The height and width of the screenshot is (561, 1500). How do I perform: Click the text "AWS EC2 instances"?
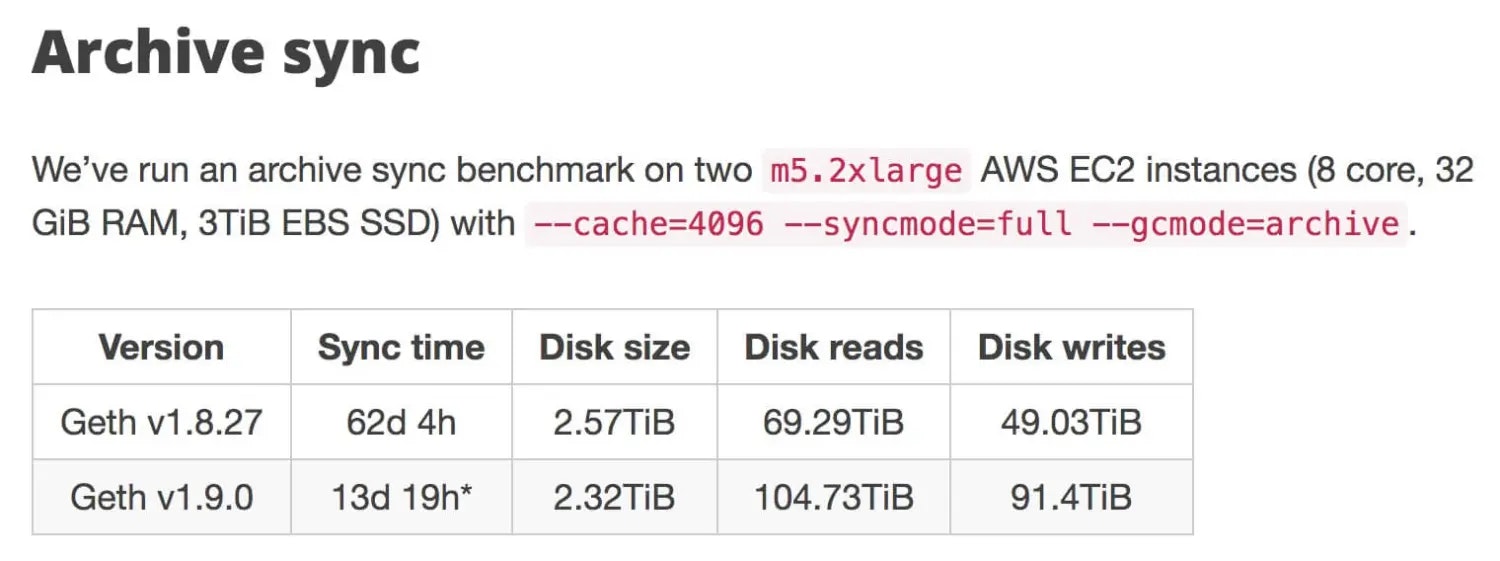[1138, 171]
